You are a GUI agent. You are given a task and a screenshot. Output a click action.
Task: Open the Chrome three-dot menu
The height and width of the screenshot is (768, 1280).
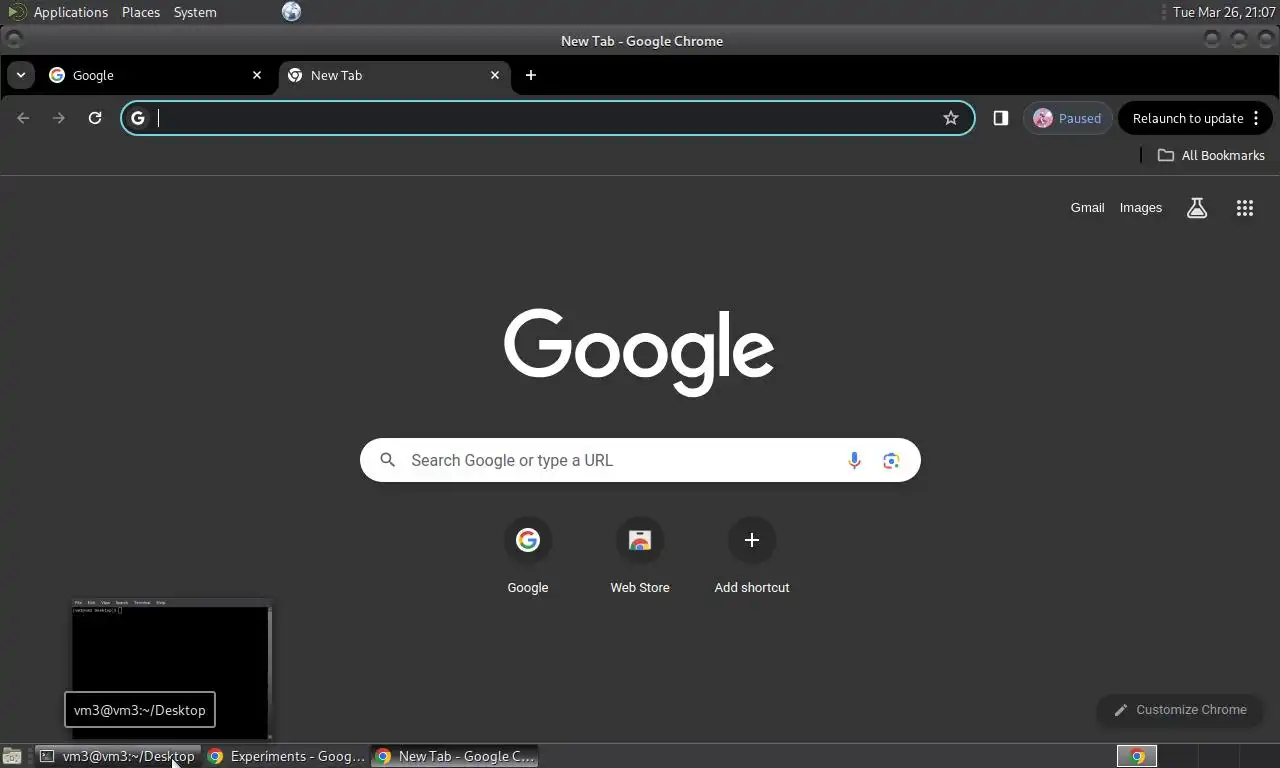1256,118
